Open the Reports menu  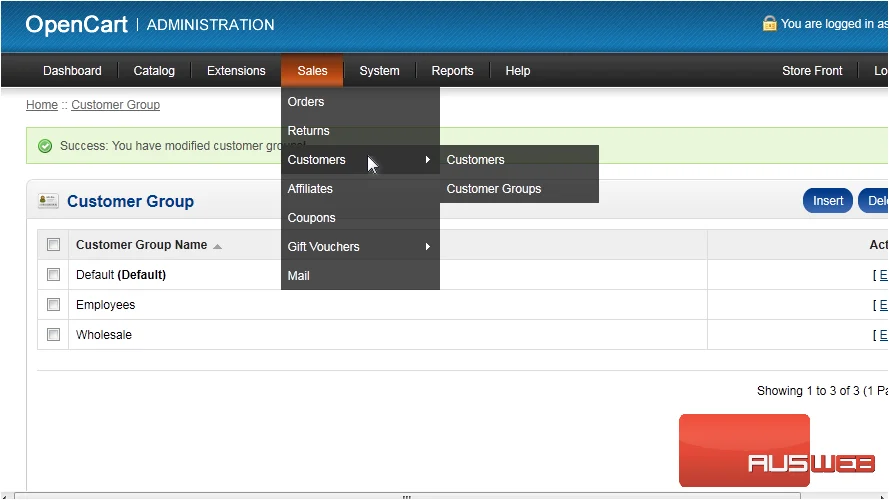click(452, 71)
